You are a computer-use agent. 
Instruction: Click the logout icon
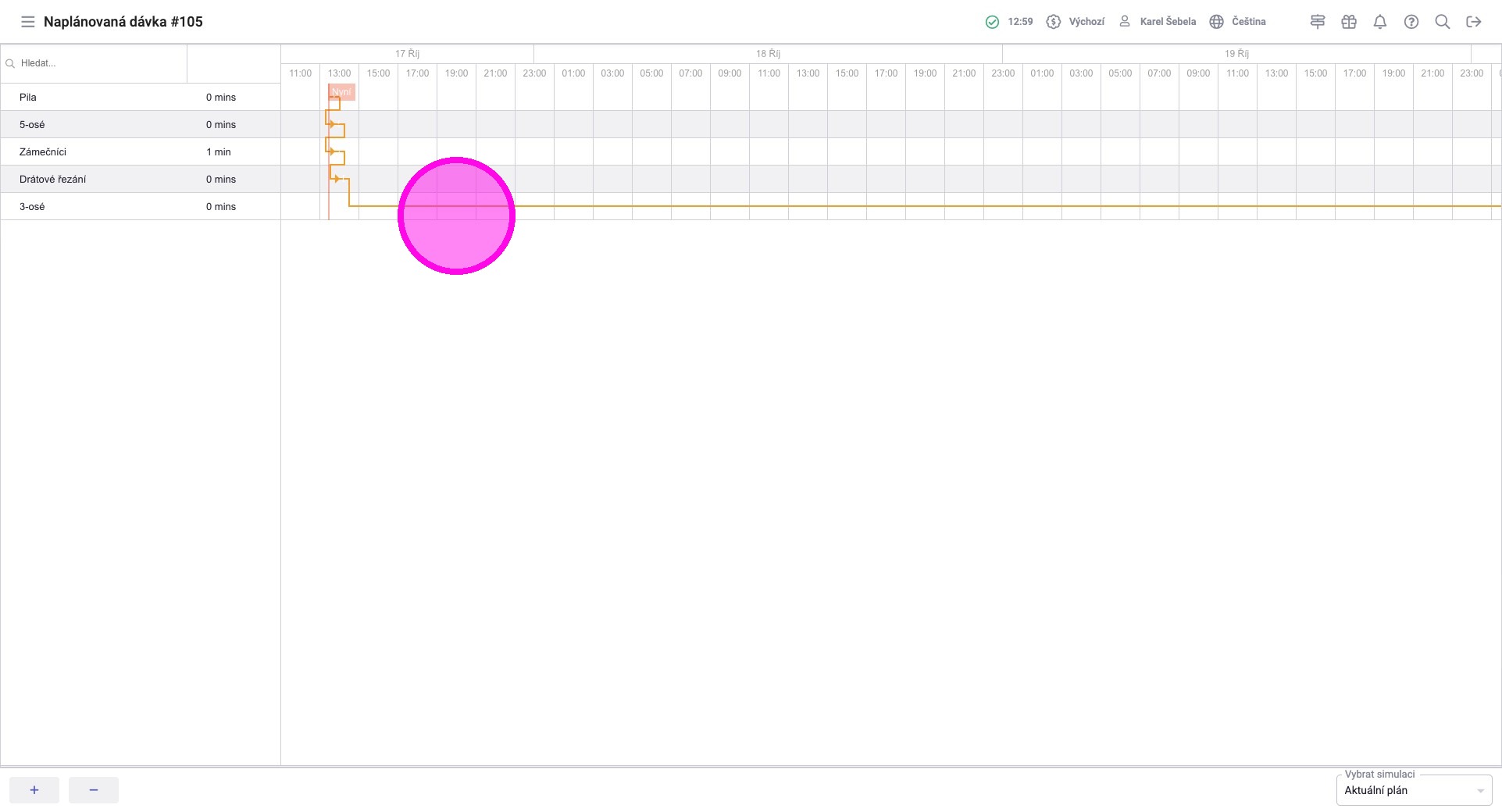(1474, 22)
